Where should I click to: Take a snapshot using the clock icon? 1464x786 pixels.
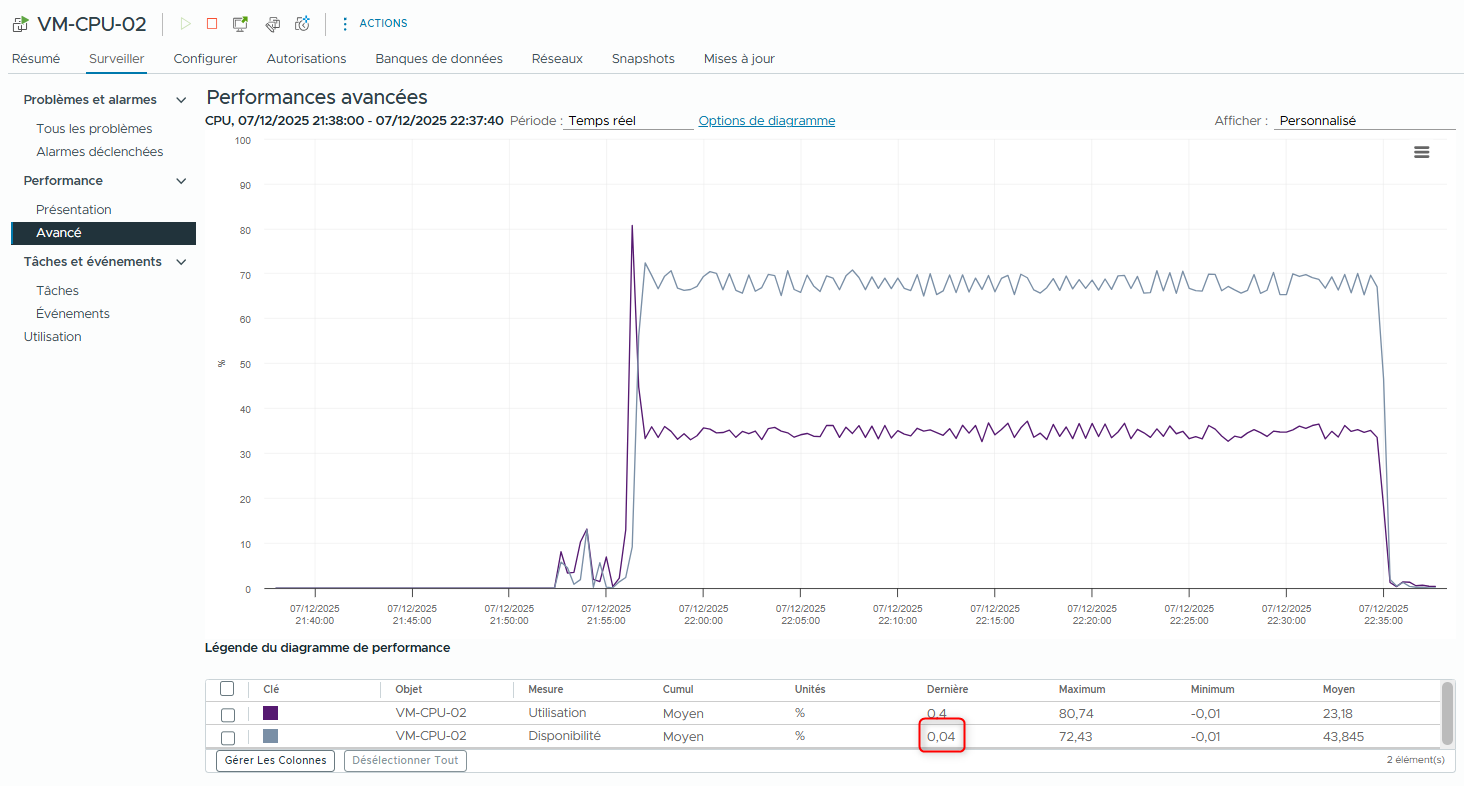pos(302,24)
